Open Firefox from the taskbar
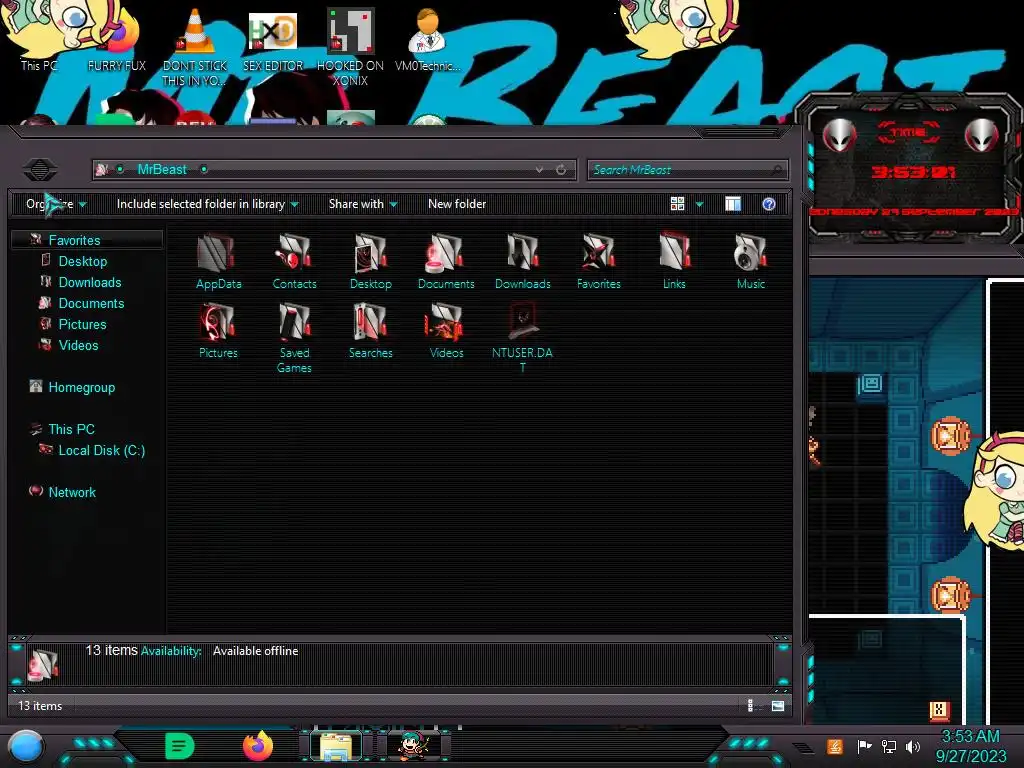The width and height of the screenshot is (1024, 768). (258, 746)
